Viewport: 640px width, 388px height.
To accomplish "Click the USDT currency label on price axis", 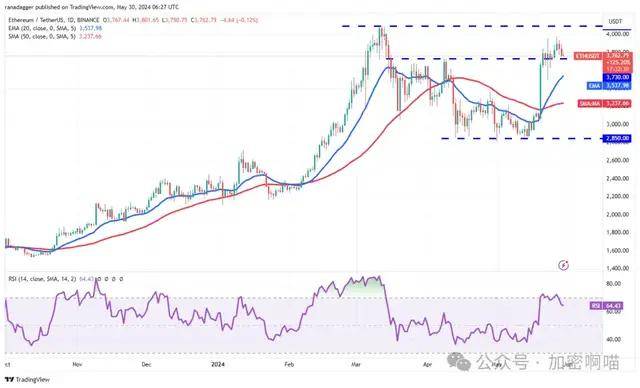I will click(x=615, y=21).
